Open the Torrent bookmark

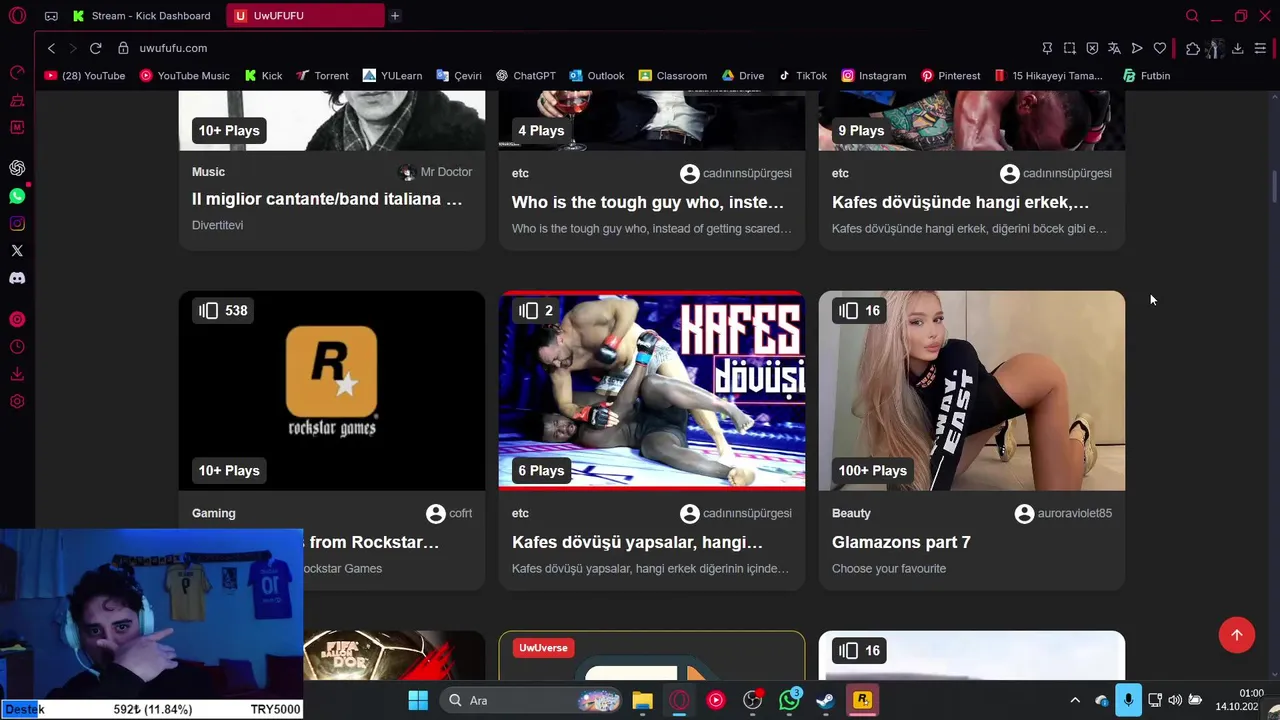(323, 76)
